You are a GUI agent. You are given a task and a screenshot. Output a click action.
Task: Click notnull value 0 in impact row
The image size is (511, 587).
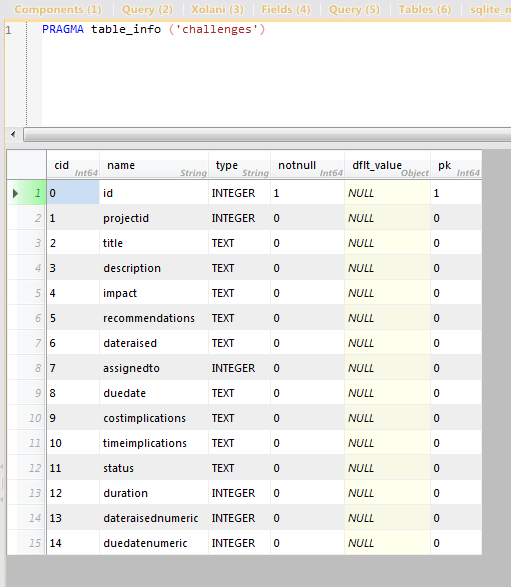coord(307,293)
